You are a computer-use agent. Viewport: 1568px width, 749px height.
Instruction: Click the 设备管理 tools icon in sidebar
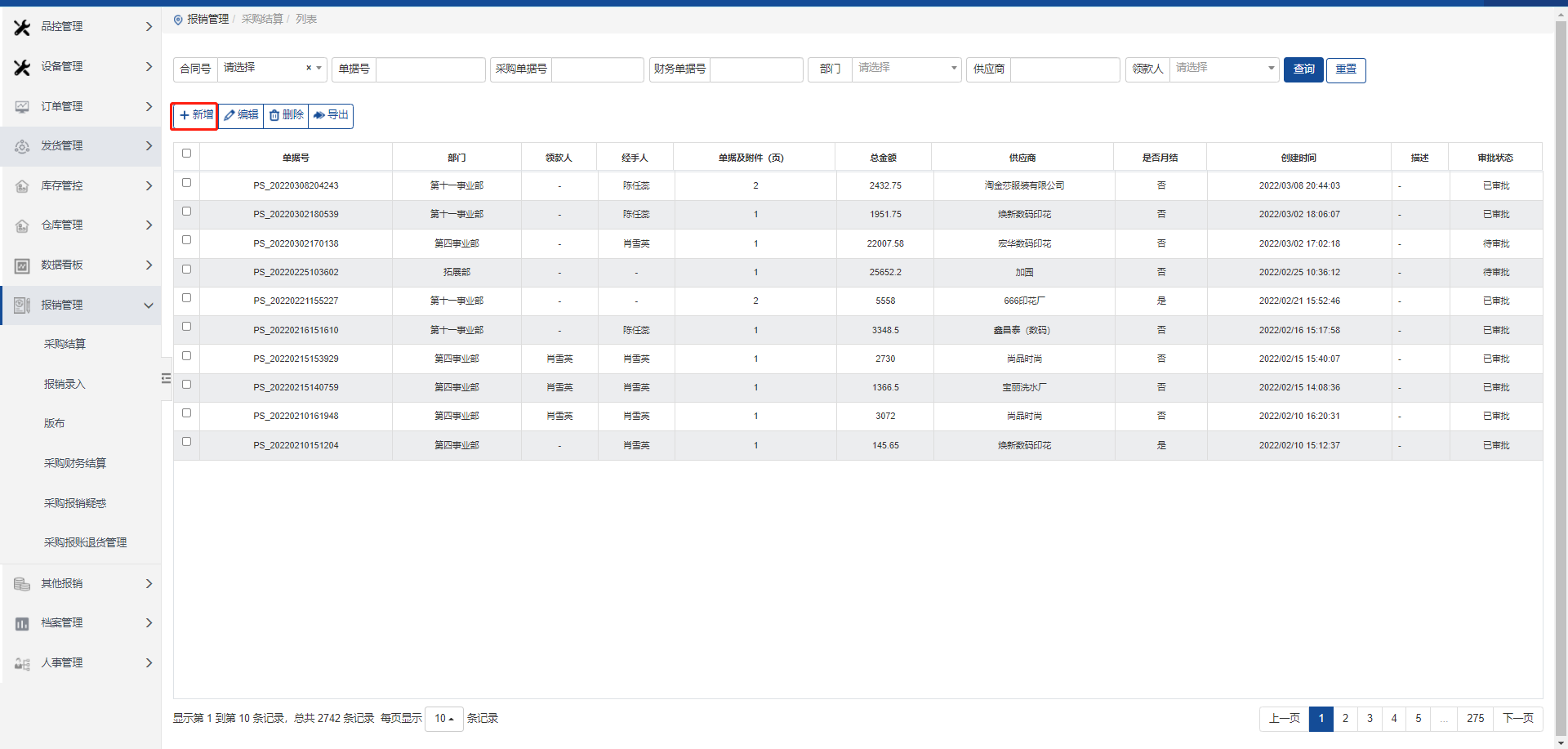tap(22, 67)
